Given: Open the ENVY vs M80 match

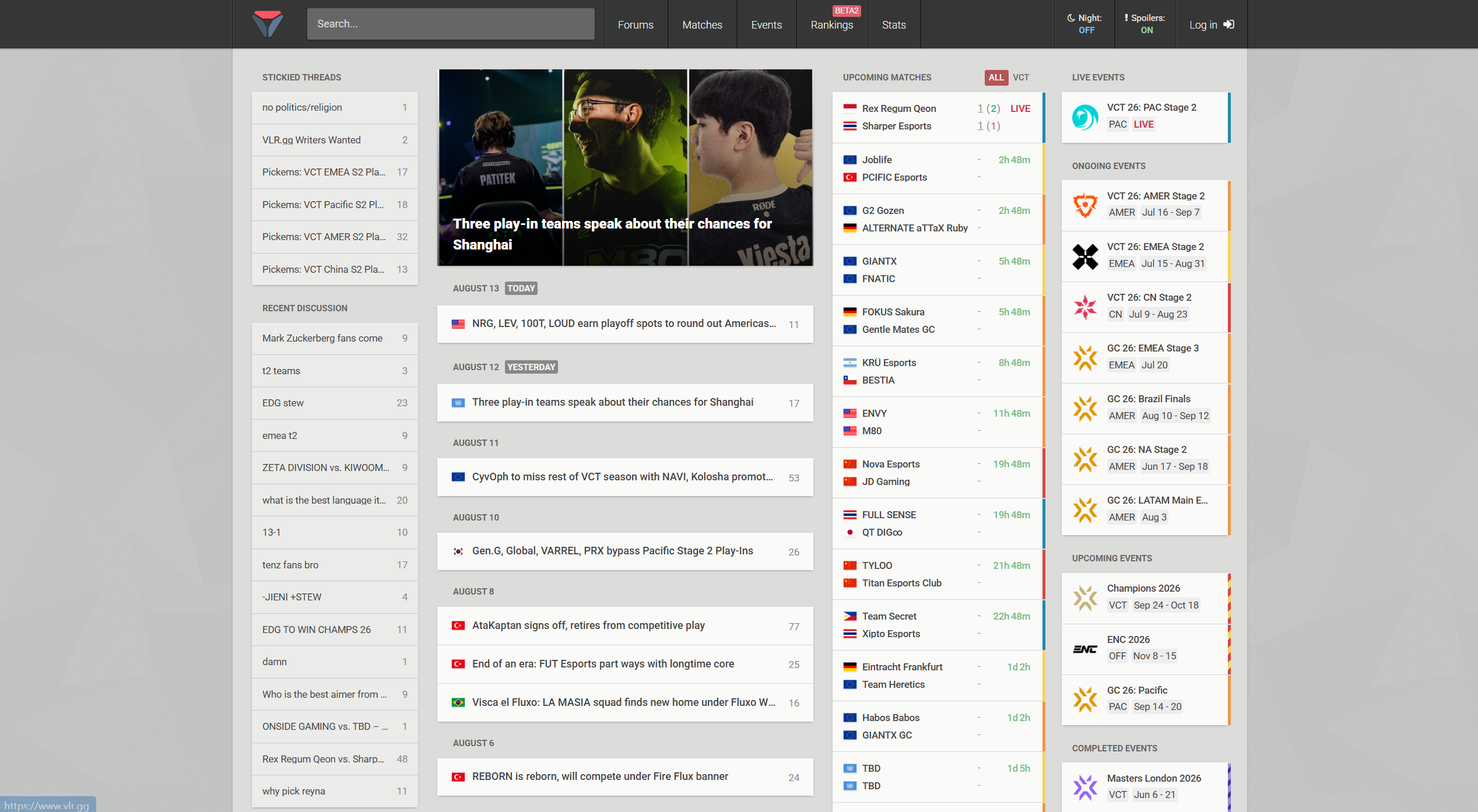Looking at the screenshot, I should (x=938, y=422).
